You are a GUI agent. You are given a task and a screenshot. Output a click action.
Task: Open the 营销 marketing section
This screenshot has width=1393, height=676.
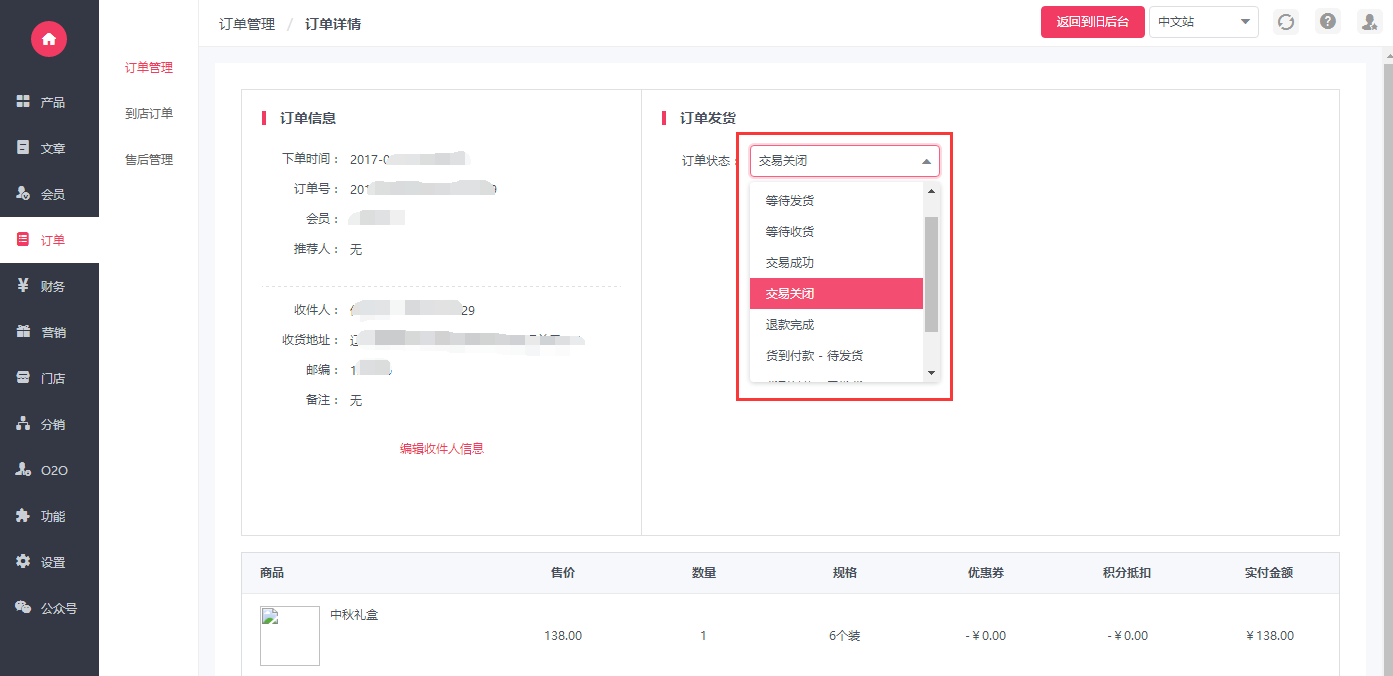click(x=42, y=332)
